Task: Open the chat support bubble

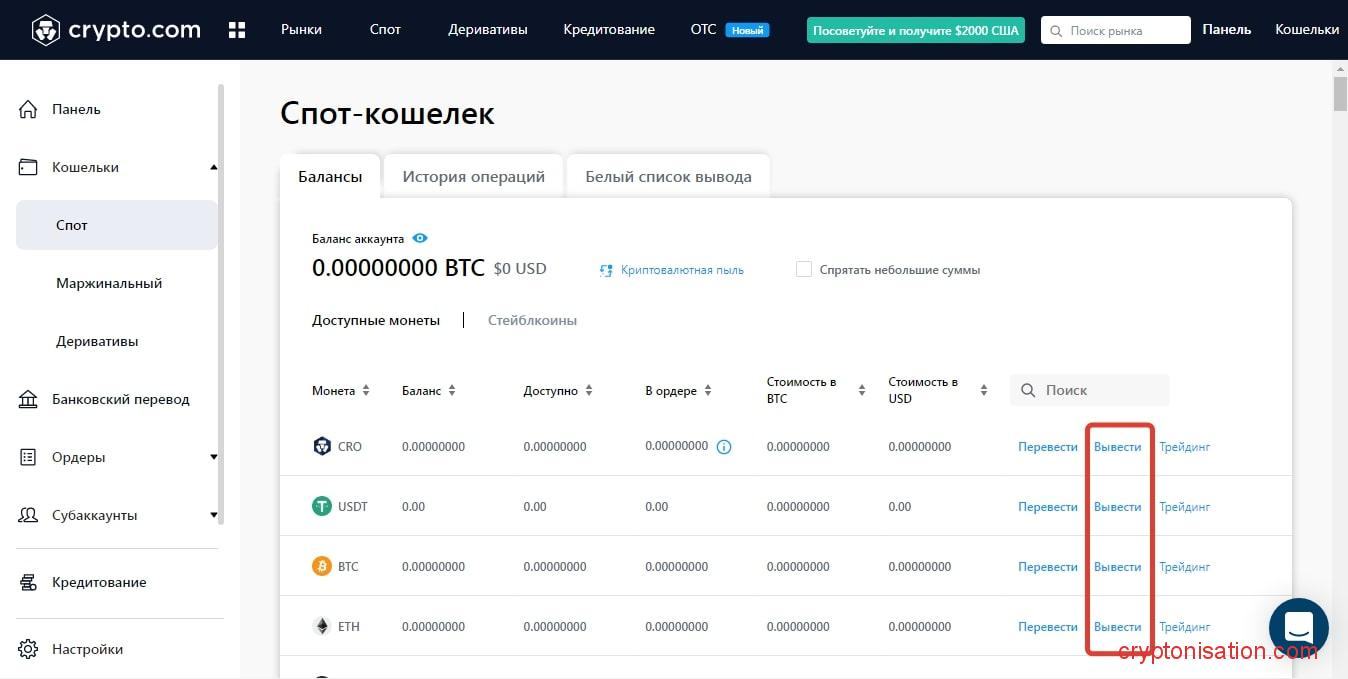Action: tap(1298, 627)
